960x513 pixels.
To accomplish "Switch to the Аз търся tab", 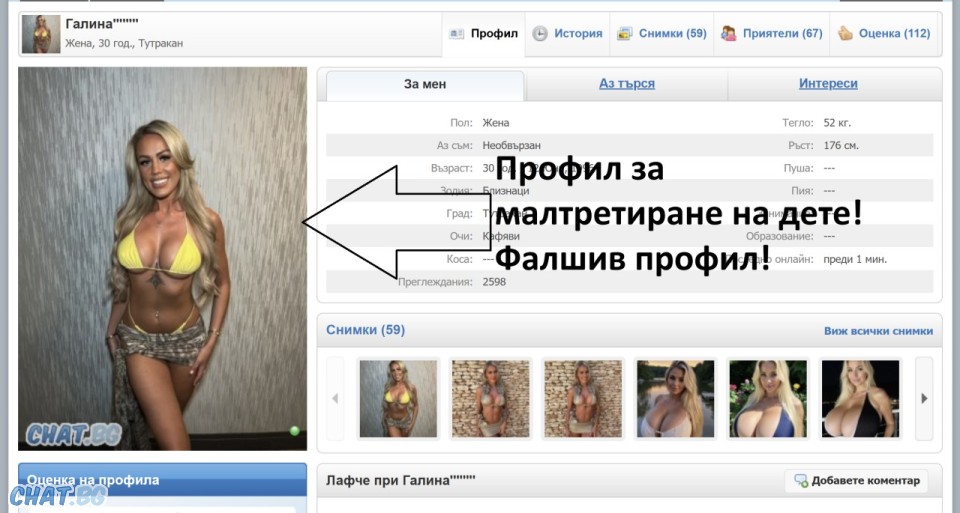I will click(x=627, y=84).
